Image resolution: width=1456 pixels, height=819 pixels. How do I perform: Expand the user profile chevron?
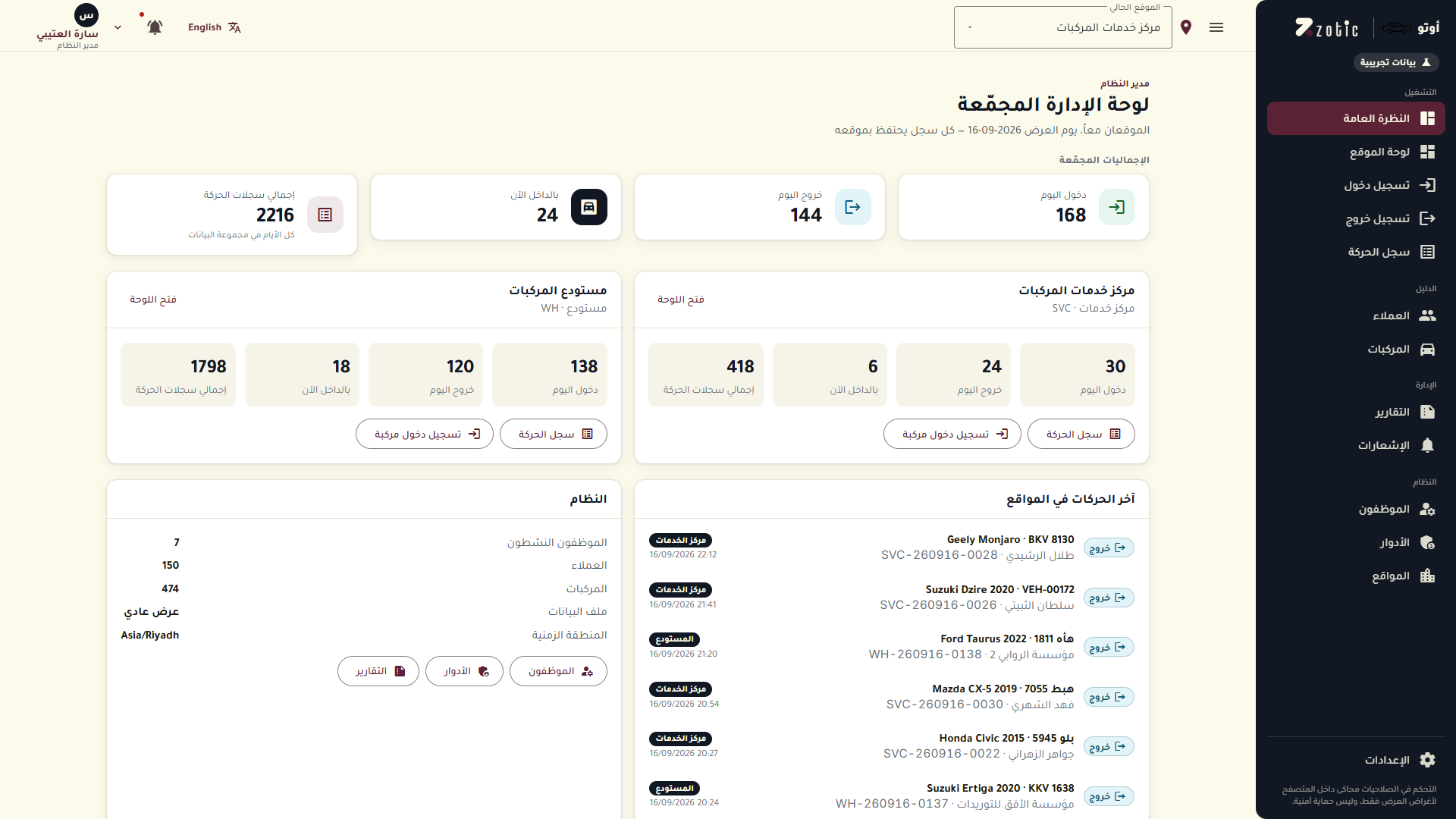coord(118,27)
